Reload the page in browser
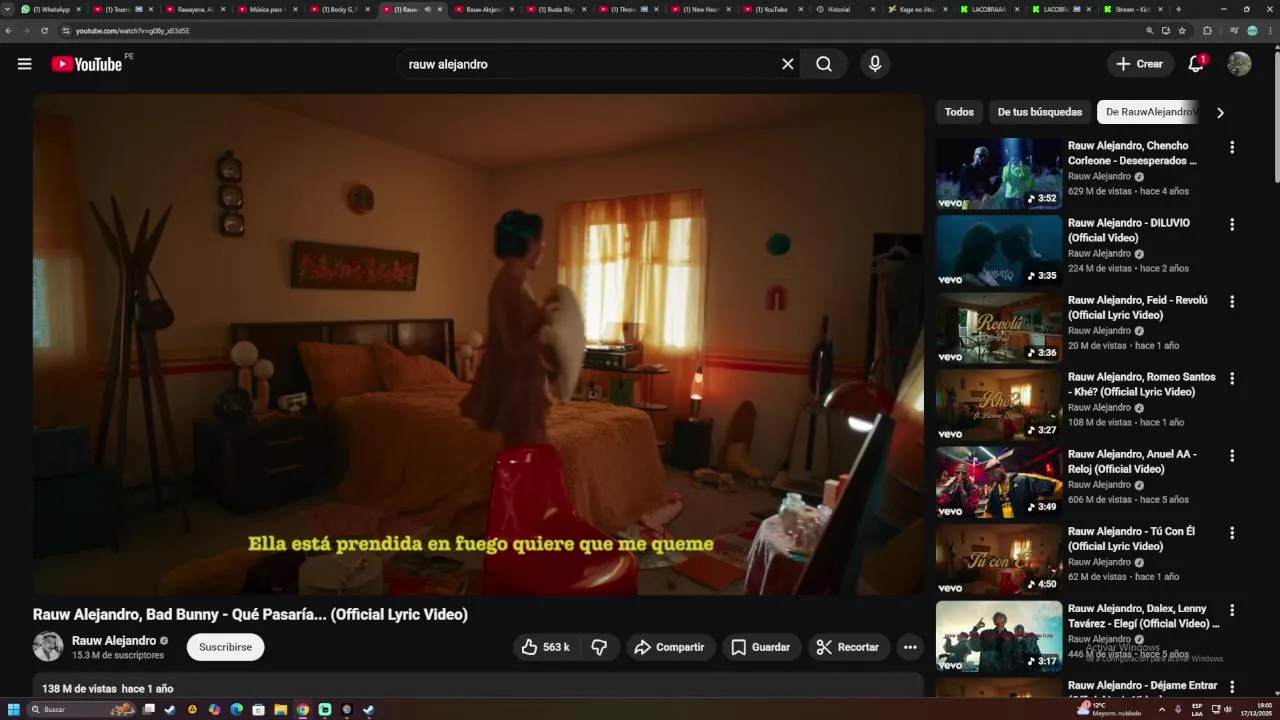 point(44,31)
